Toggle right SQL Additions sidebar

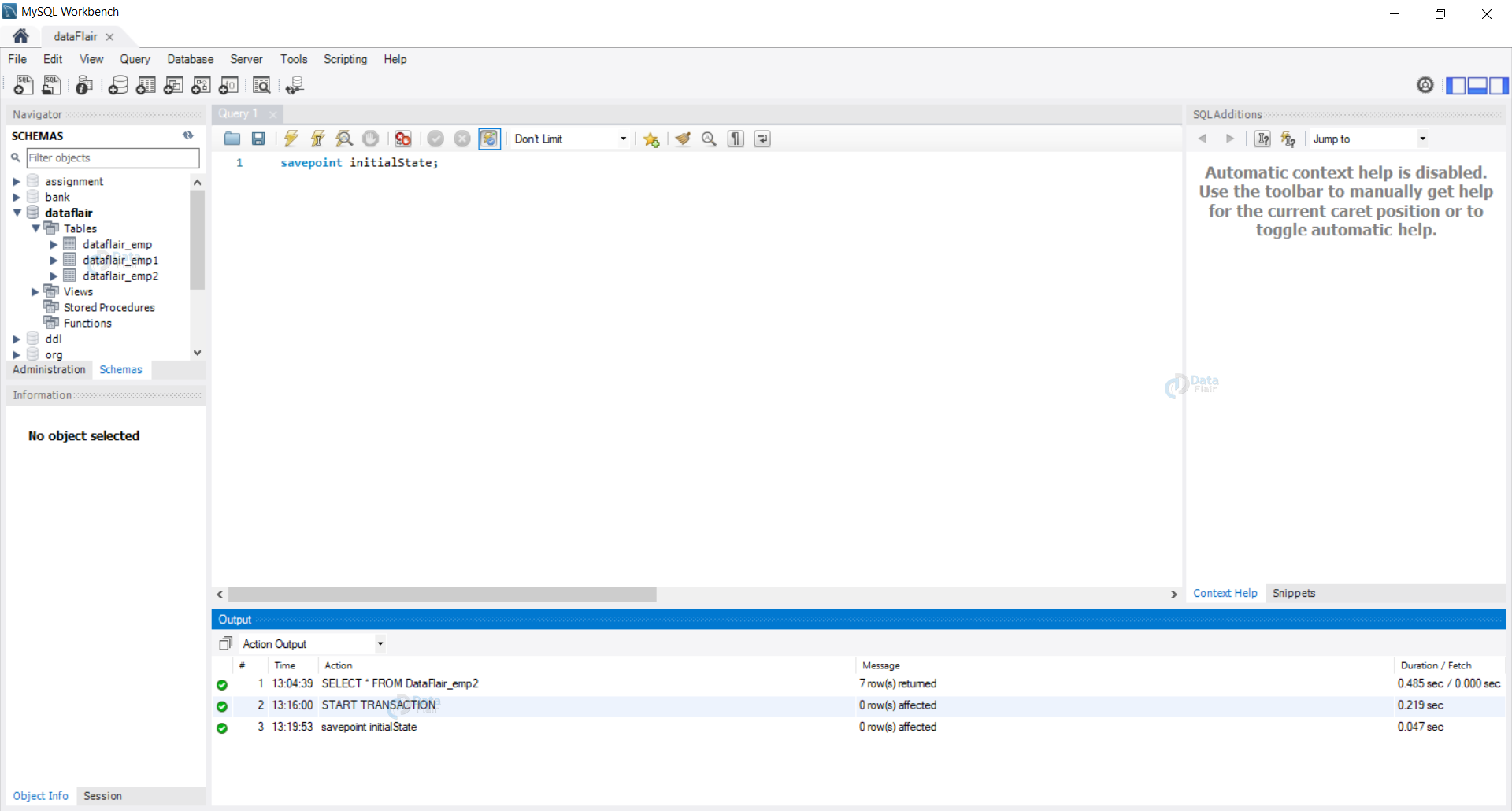point(1499,85)
